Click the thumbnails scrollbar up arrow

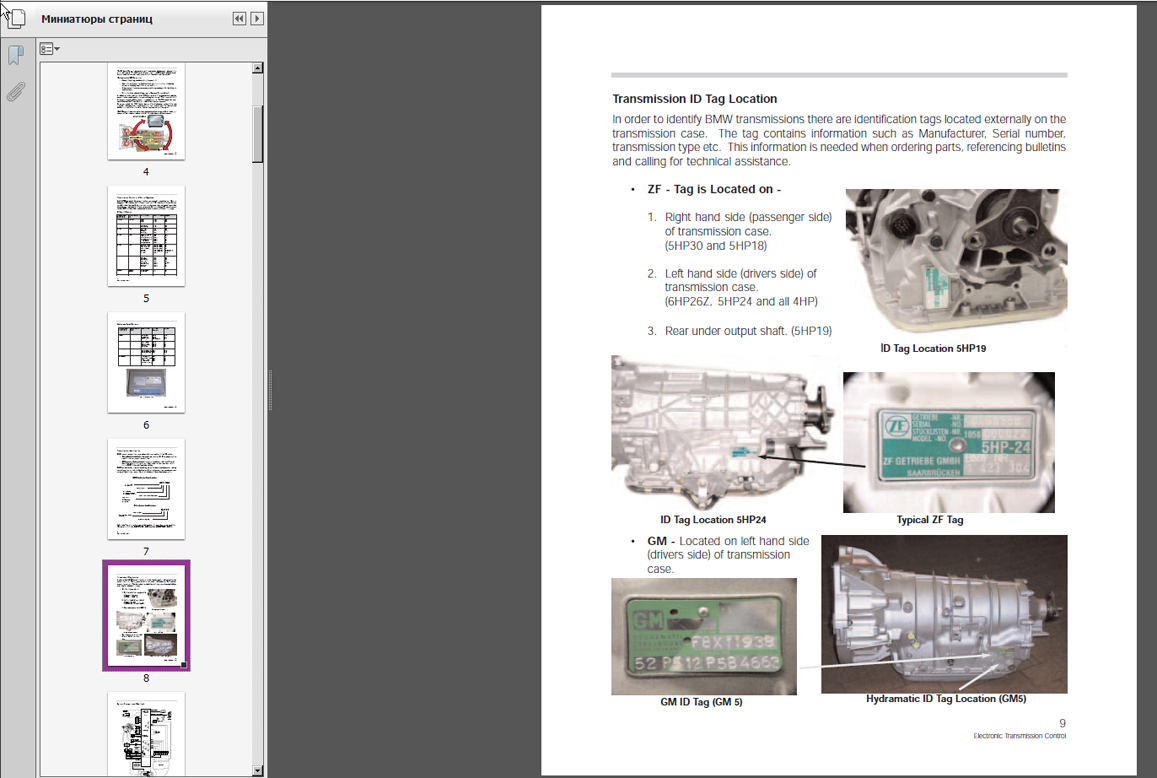pos(258,69)
